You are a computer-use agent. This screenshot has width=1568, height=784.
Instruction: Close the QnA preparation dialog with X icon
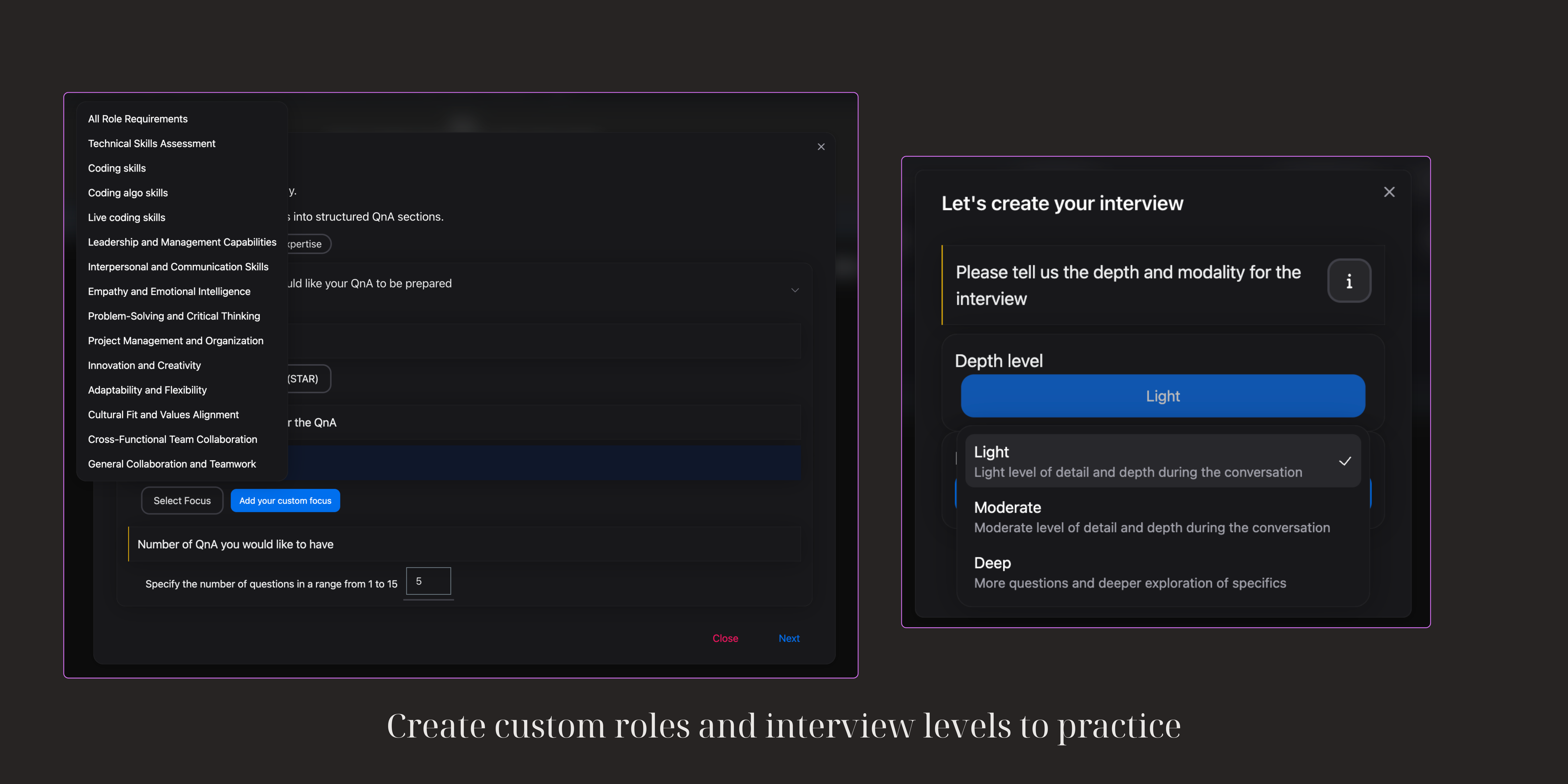pos(821,147)
